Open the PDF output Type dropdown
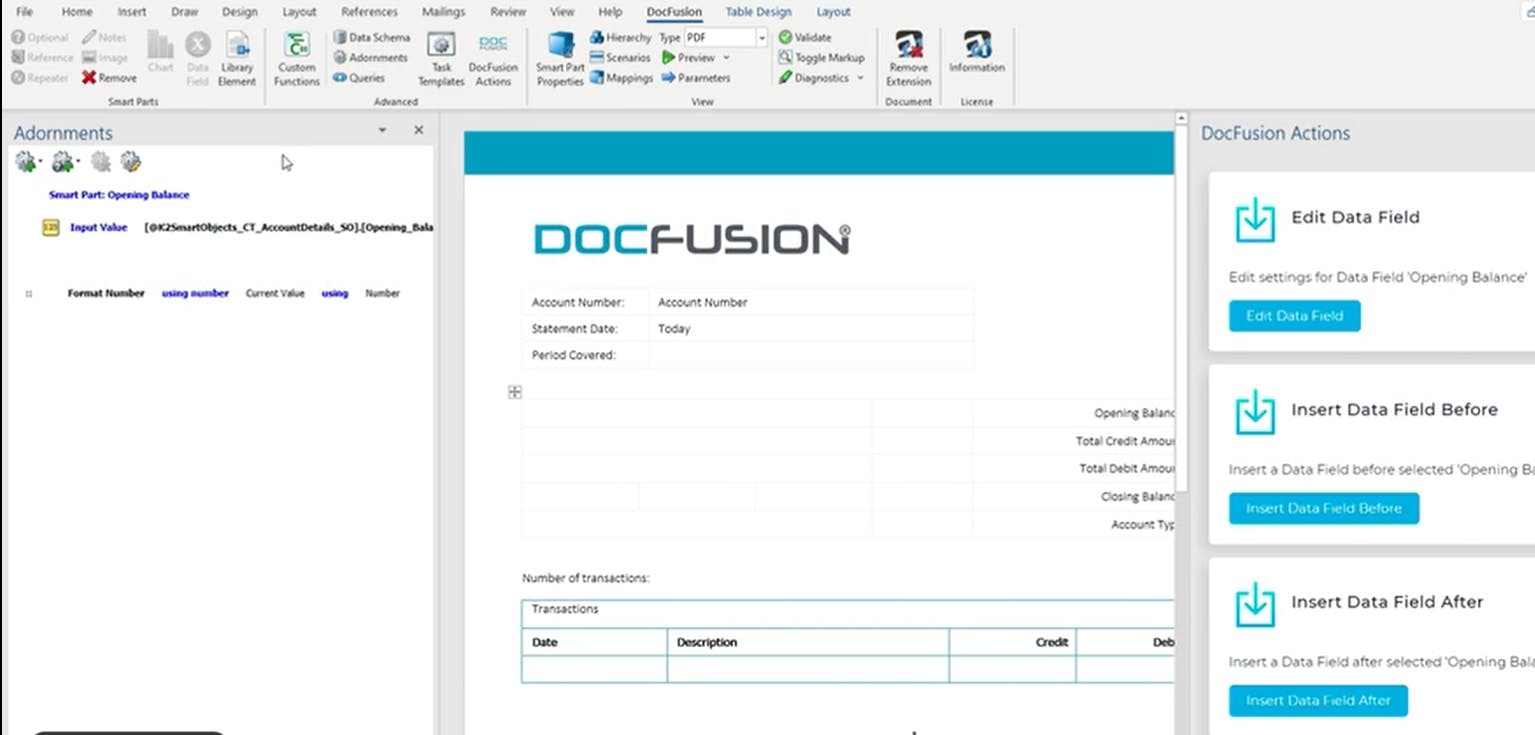Image resolution: width=1535 pixels, height=735 pixels. coord(760,36)
